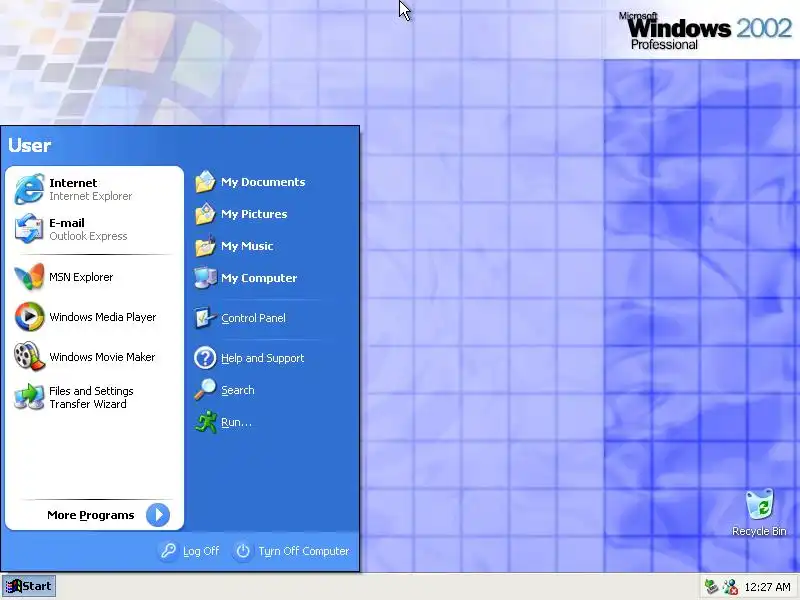Click the Help and Support question mark icon
The width and height of the screenshot is (800, 600).
(x=205, y=358)
